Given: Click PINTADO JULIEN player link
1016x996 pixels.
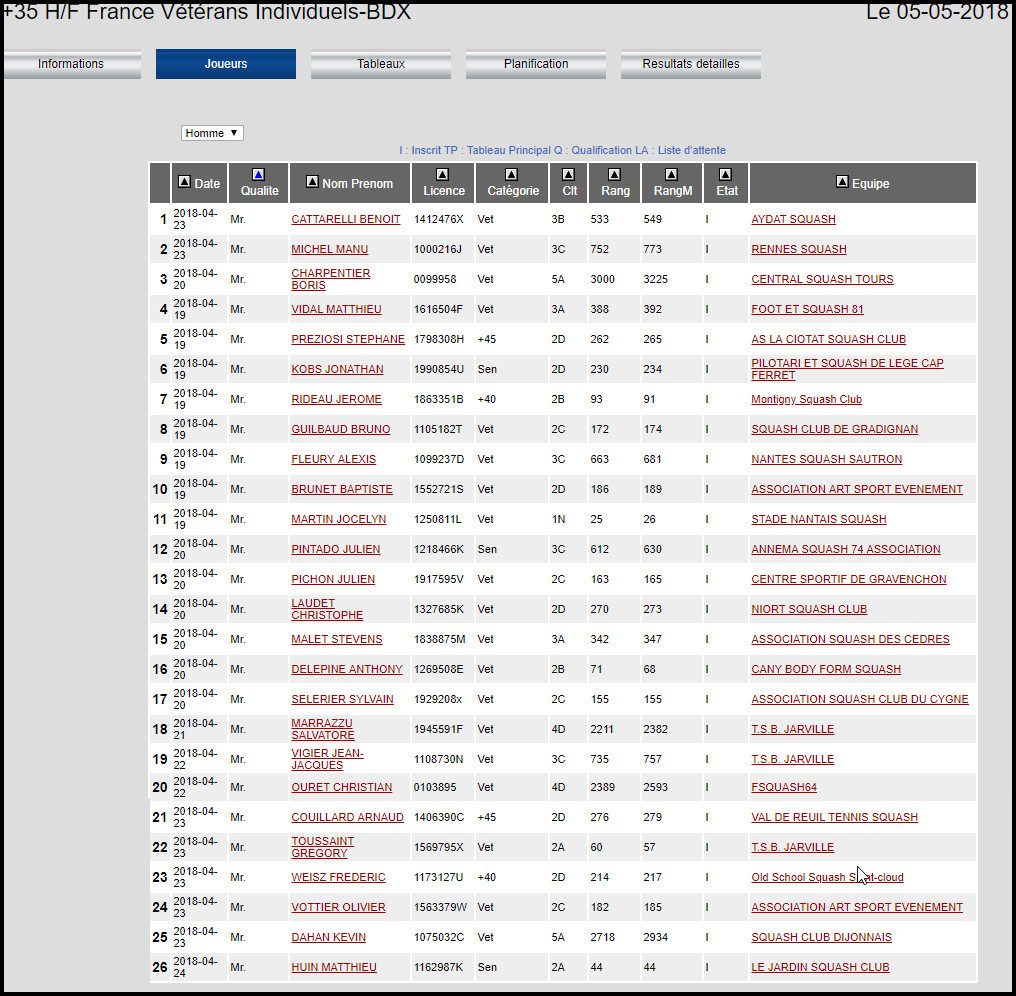Looking at the screenshot, I should pyautogui.click(x=336, y=549).
